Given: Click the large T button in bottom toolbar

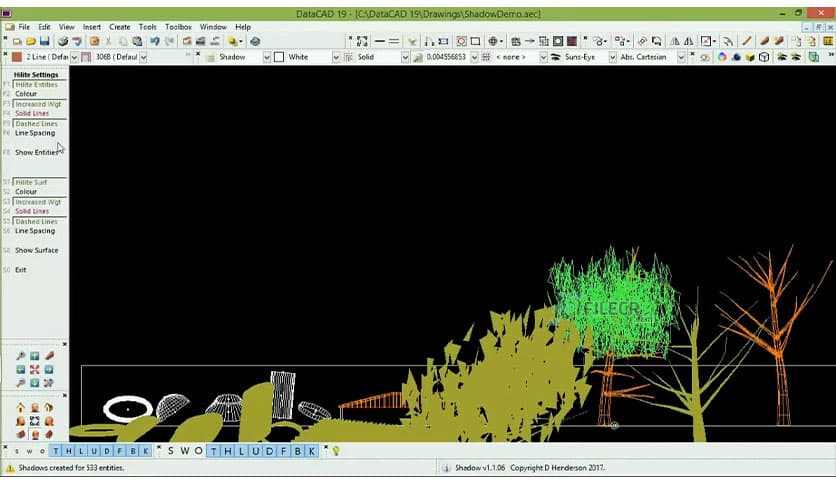Looking at the screenshot, I should [213, 451].
